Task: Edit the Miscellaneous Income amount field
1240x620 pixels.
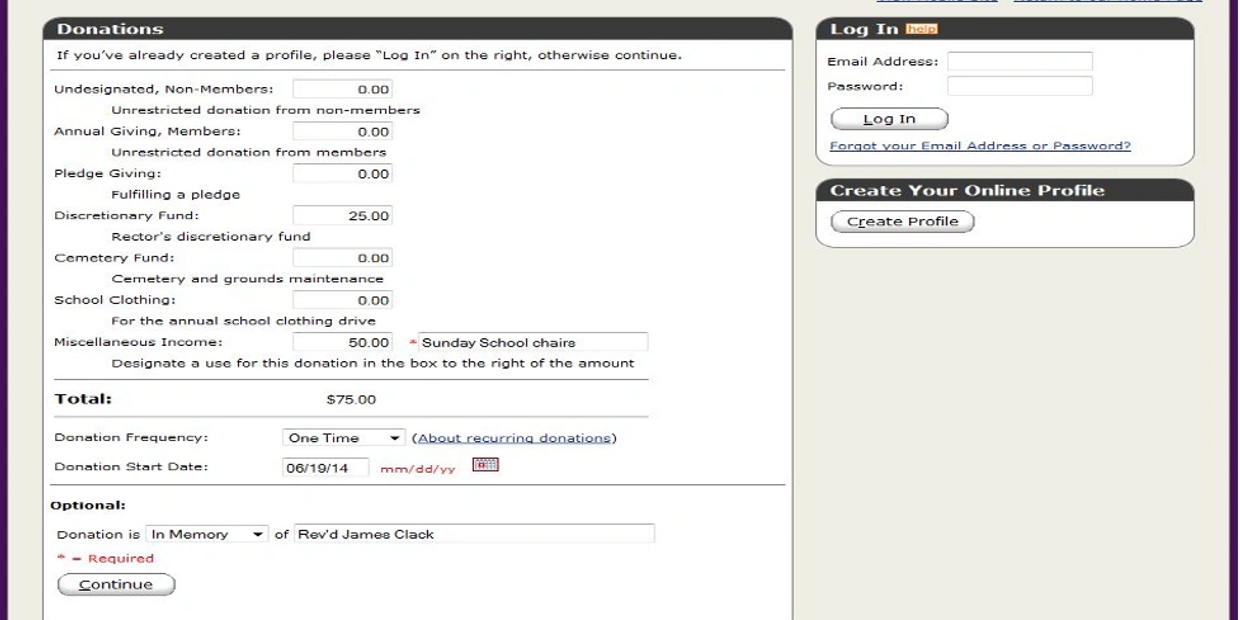Action: [342, 342]
